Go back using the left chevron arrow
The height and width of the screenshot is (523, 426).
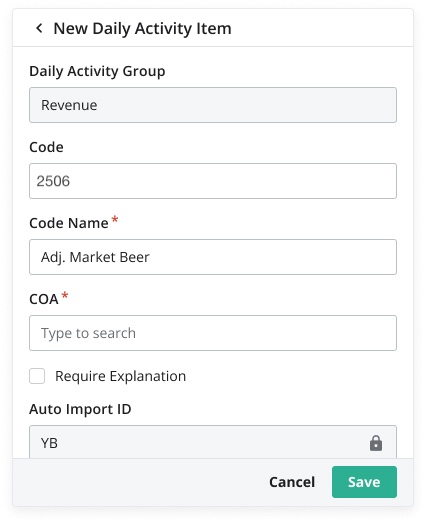(x=39, y=28)
